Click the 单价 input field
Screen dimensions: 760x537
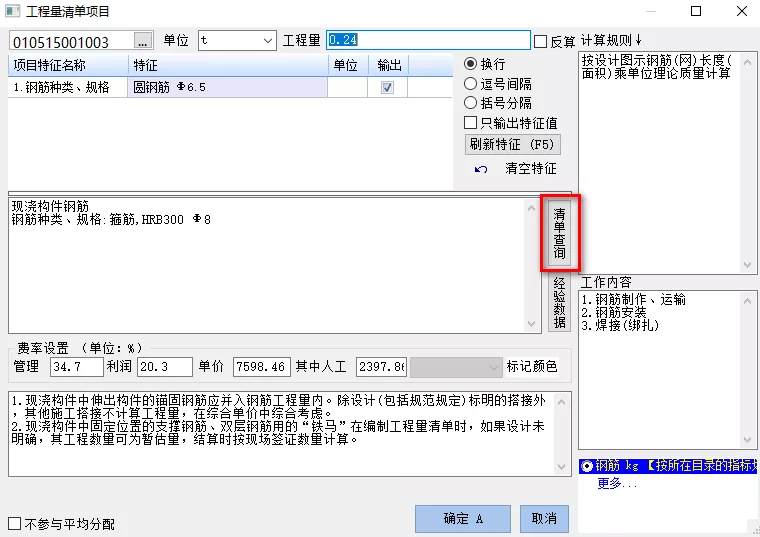[261, 367]
